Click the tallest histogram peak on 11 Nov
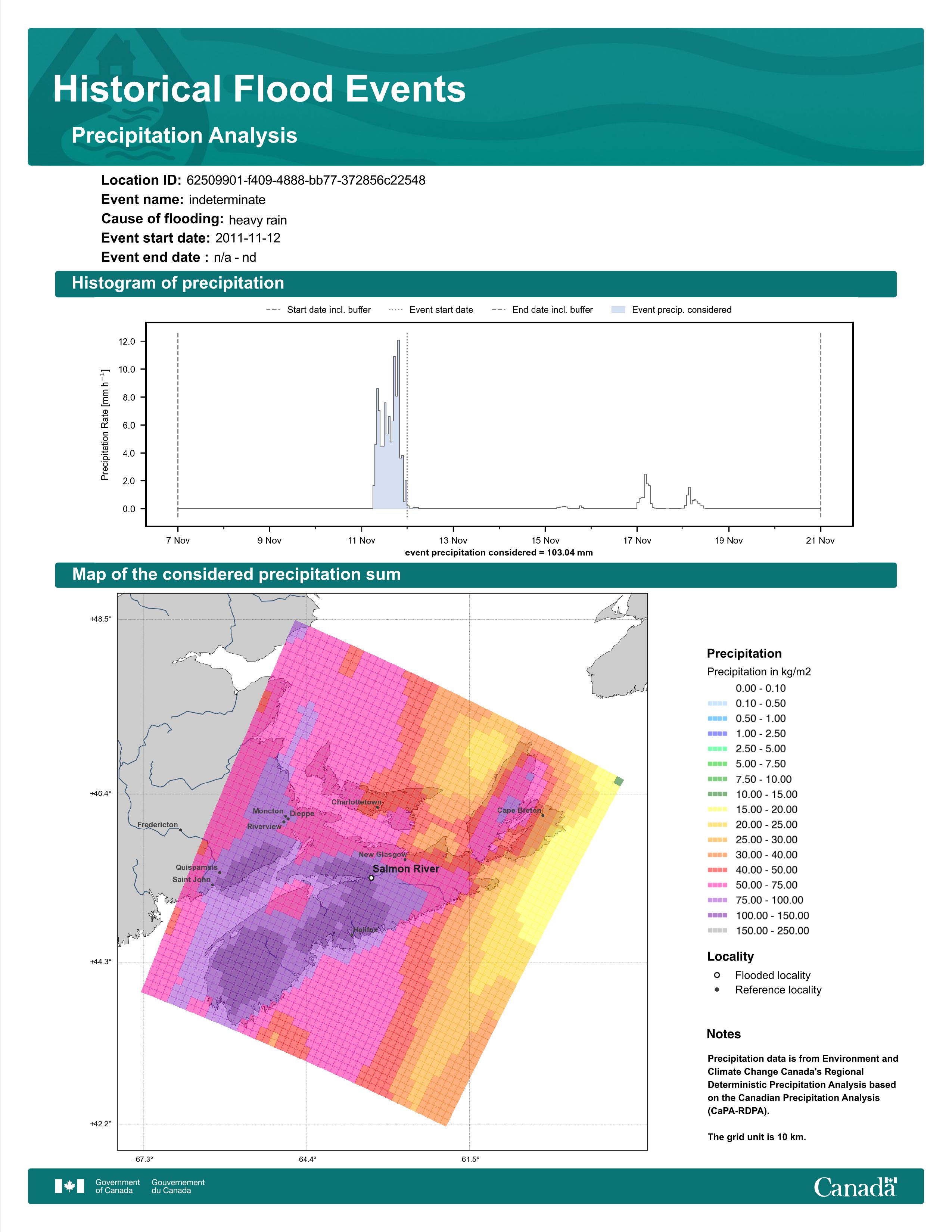Screen dimensions: 952x1232 coord(398,342)
